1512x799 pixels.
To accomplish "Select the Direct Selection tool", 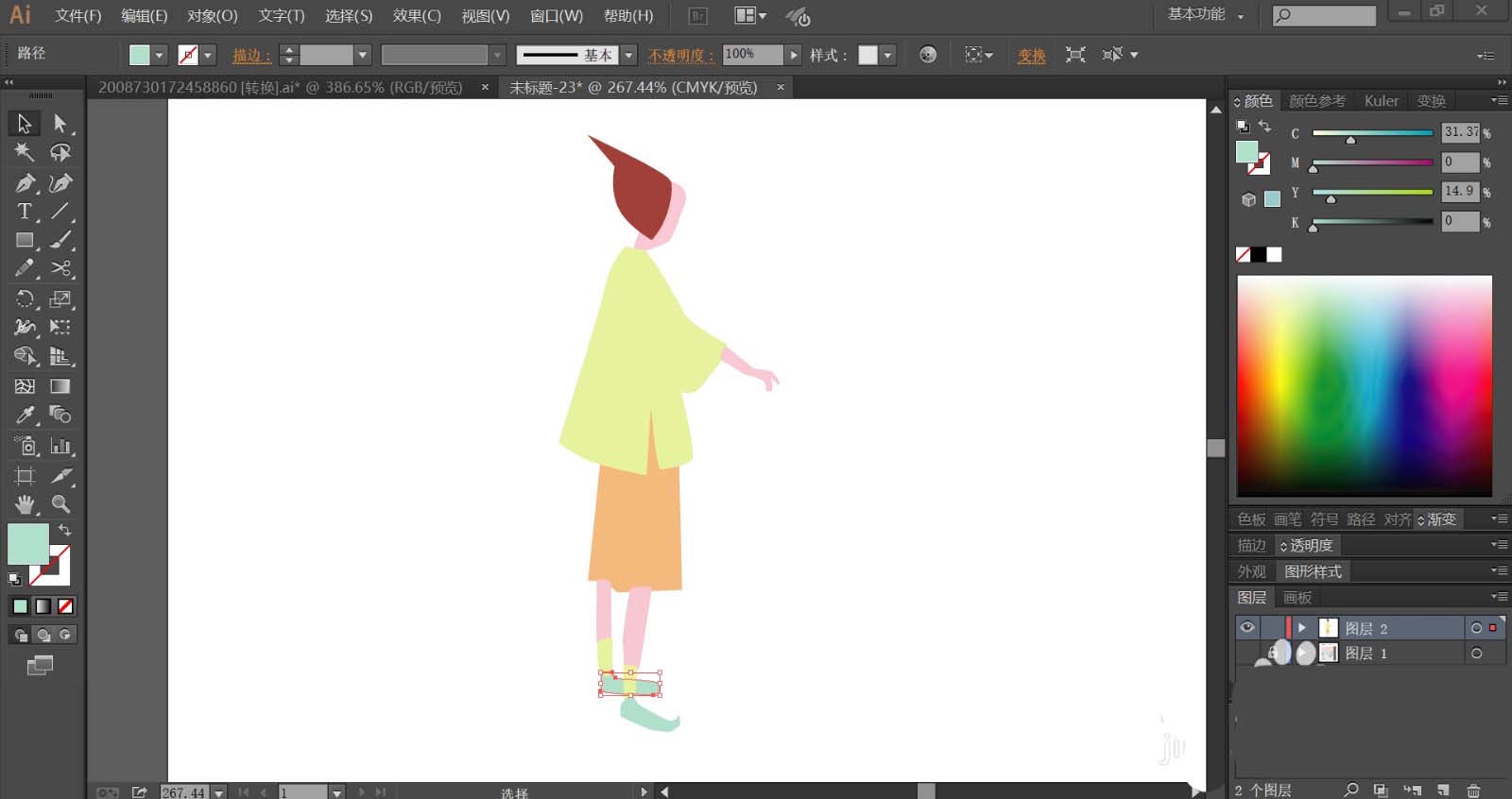I will point(60,124).
